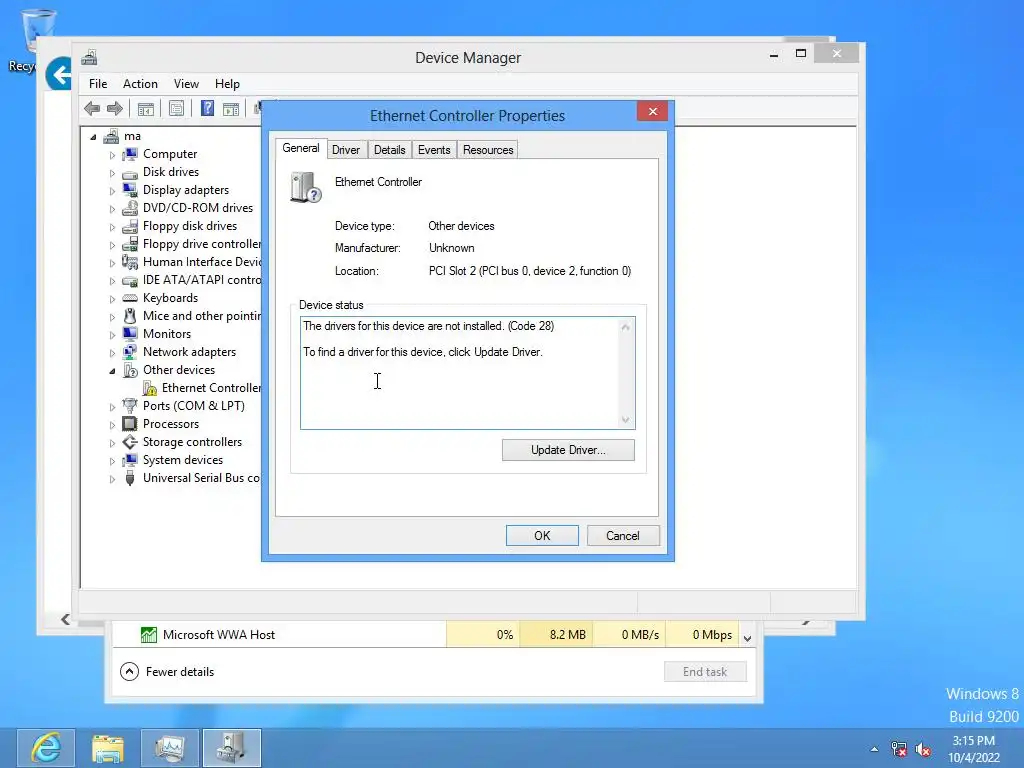Click the Ethernet Controller warning icon in tree
The image size is (1024, 768).
point(150,389)
